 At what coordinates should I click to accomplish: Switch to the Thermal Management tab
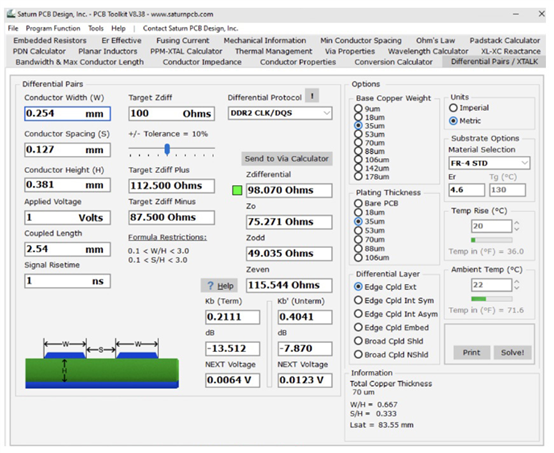click(x=273, y=51)
